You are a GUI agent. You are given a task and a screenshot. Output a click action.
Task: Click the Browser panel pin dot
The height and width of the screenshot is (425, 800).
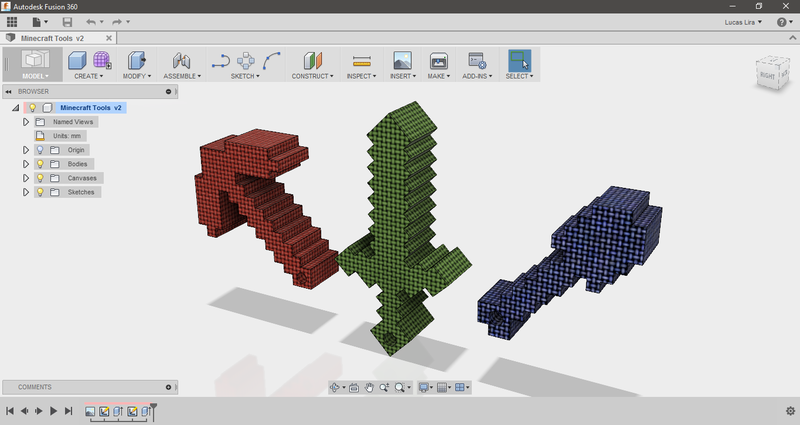coord(168,91)
